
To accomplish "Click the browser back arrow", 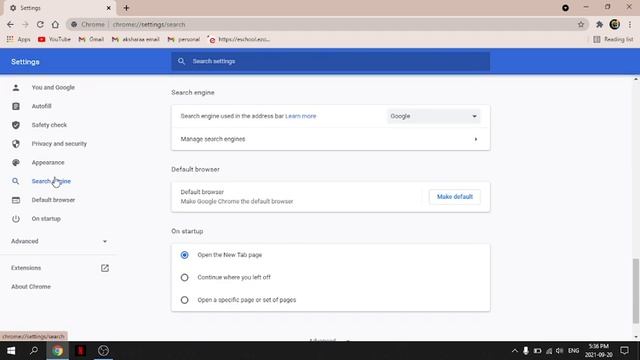I will click(x=10, y=24).
